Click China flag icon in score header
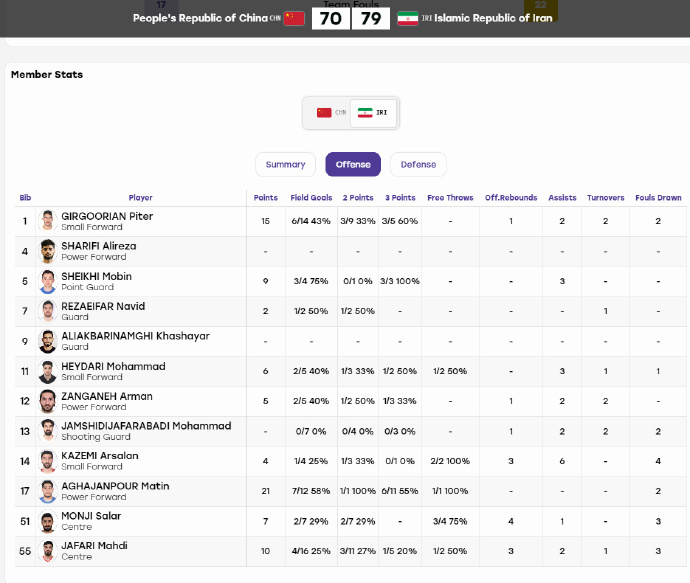The height and width of the screenshot is (583, 690). 294,18
